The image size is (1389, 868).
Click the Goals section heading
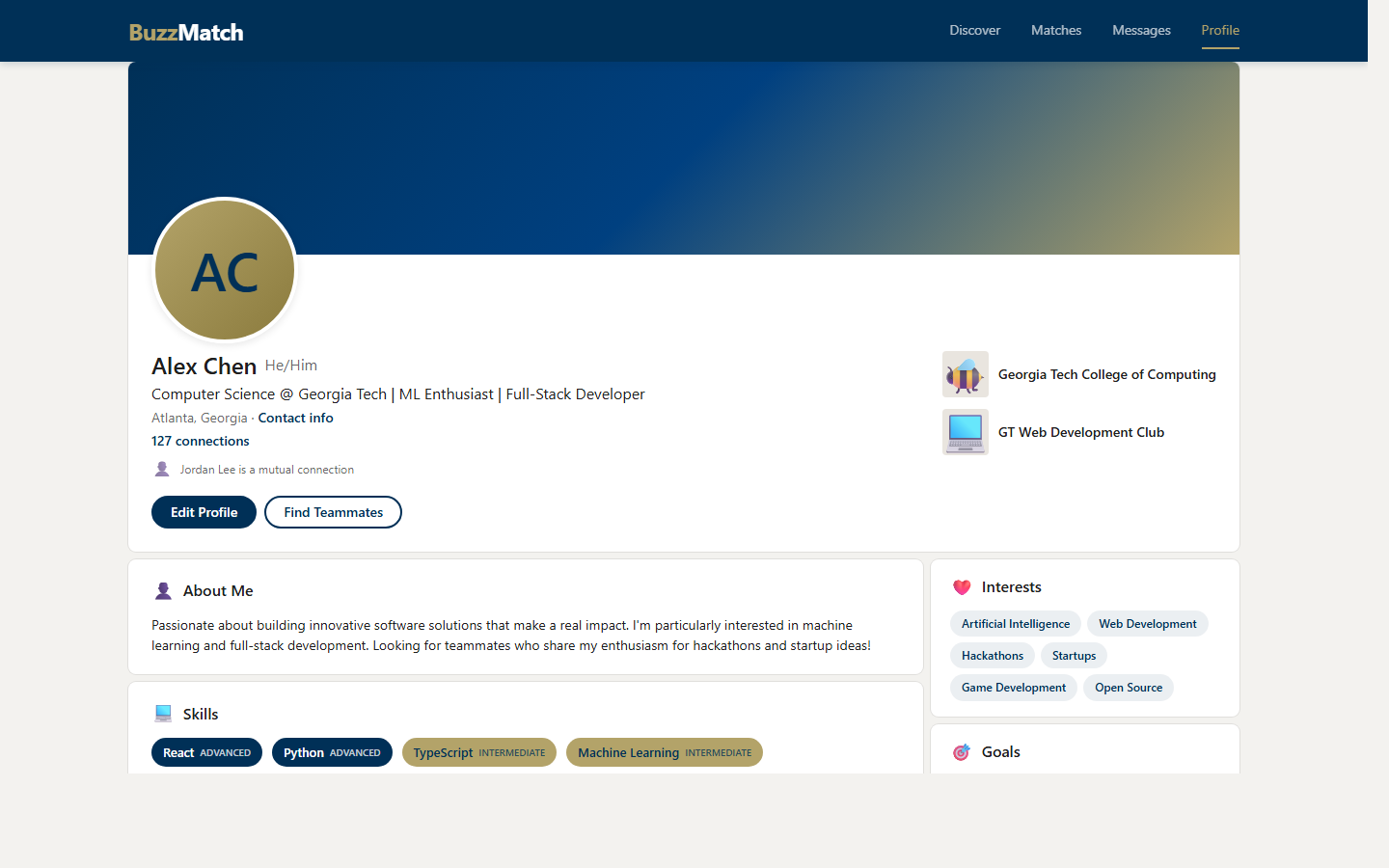[1001, 752]
